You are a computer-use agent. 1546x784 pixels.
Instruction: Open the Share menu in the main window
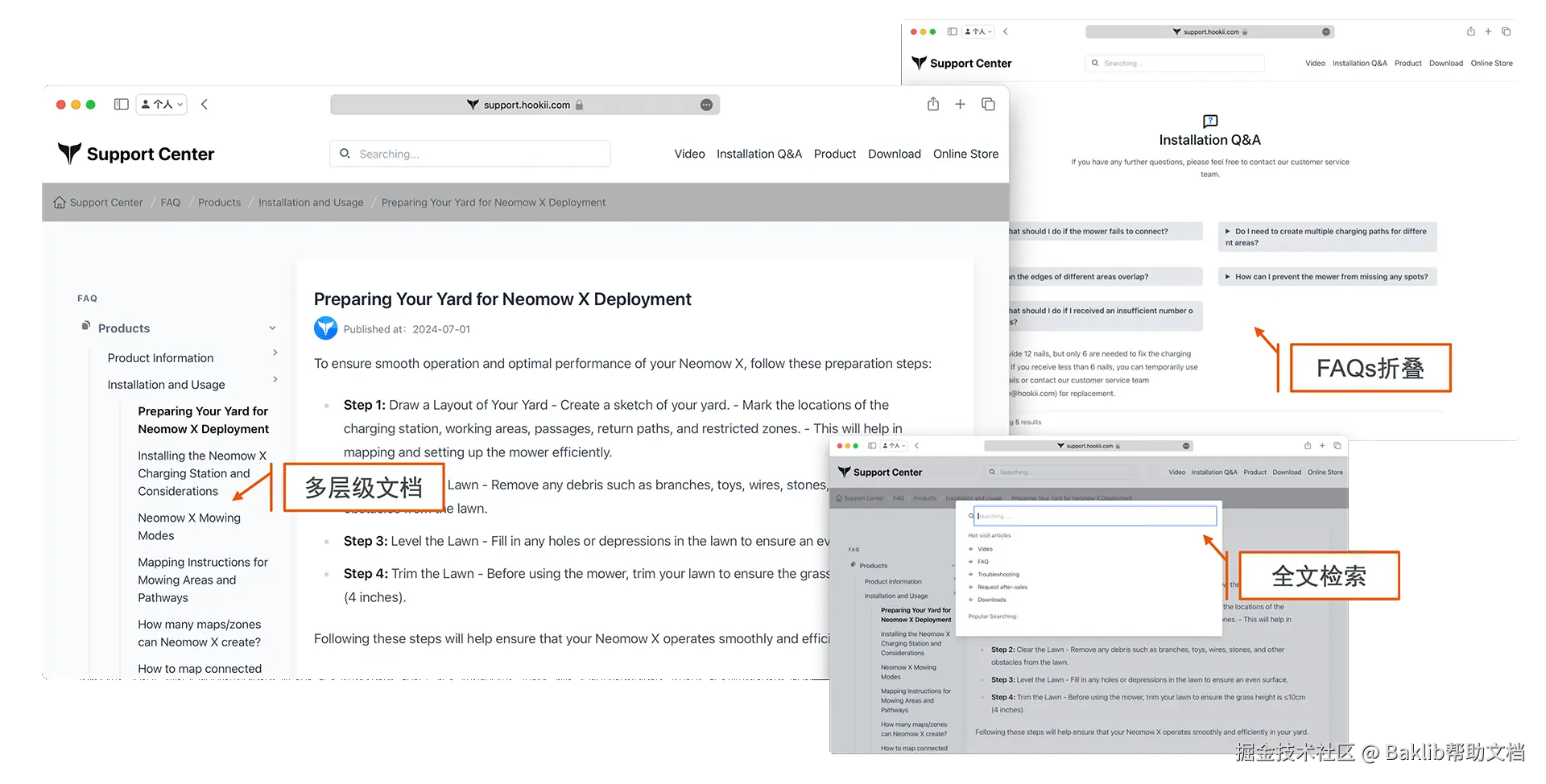point(933,104)
